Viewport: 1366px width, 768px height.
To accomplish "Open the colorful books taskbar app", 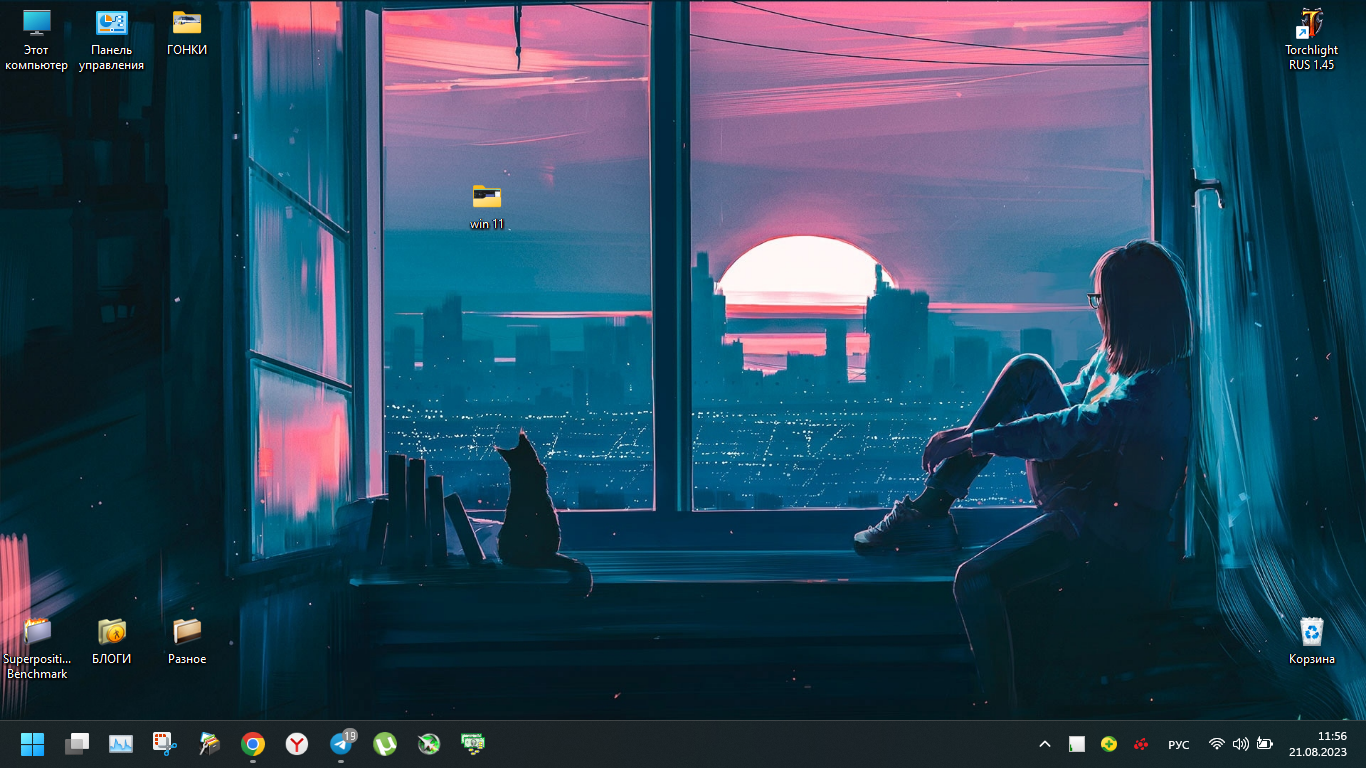I will (209, 744).
